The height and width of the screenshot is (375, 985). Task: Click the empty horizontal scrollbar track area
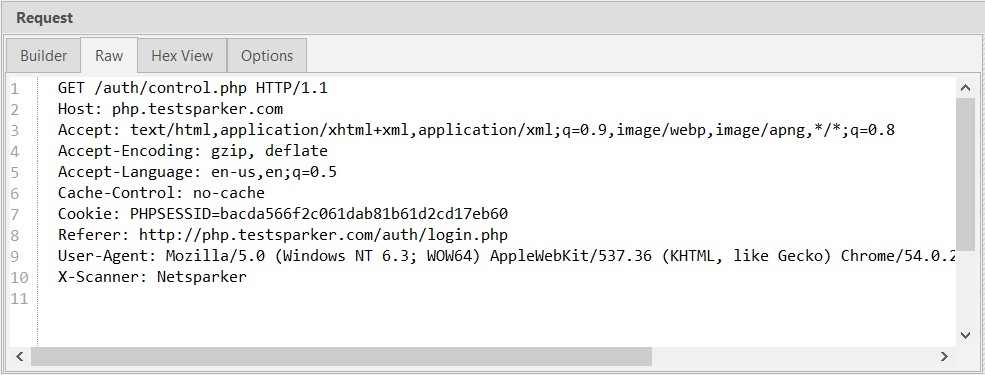793,357
